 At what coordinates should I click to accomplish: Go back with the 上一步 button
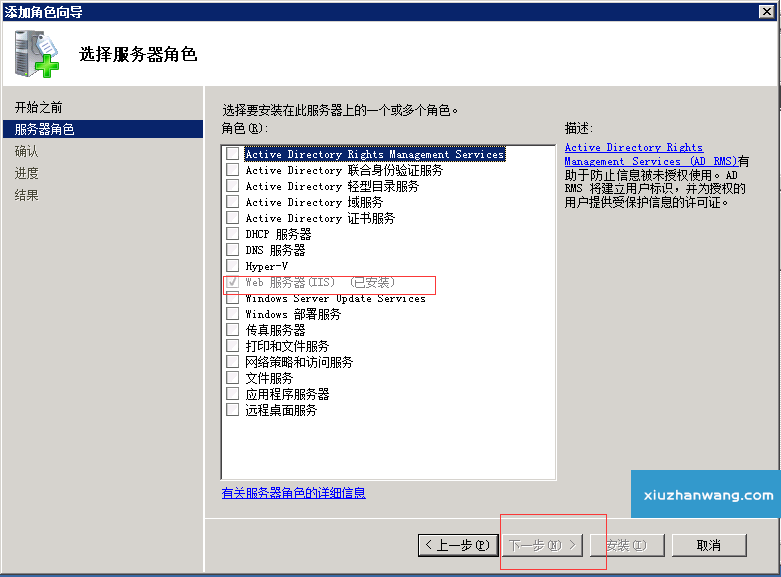tap(457, 545)
